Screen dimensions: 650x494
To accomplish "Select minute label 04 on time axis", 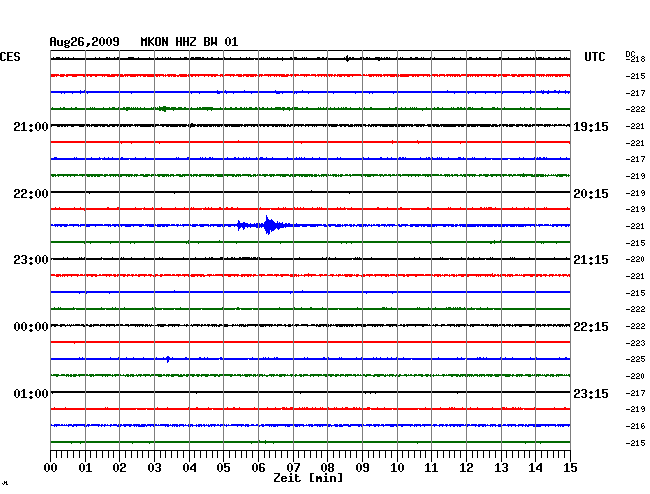I will tap(189, 468).
